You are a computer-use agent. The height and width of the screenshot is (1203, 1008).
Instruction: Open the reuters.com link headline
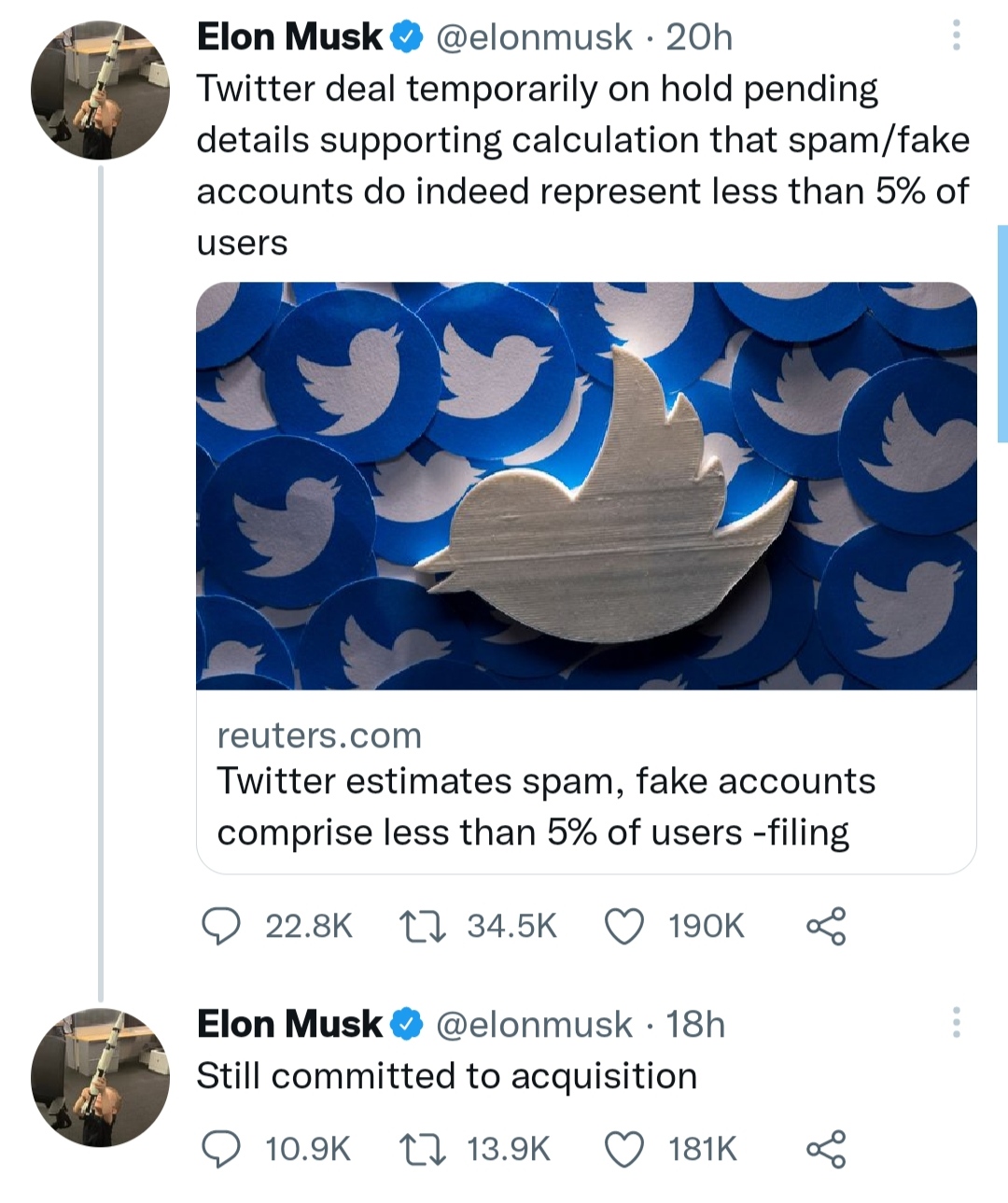pyautogui.click(x=546, y=806)
